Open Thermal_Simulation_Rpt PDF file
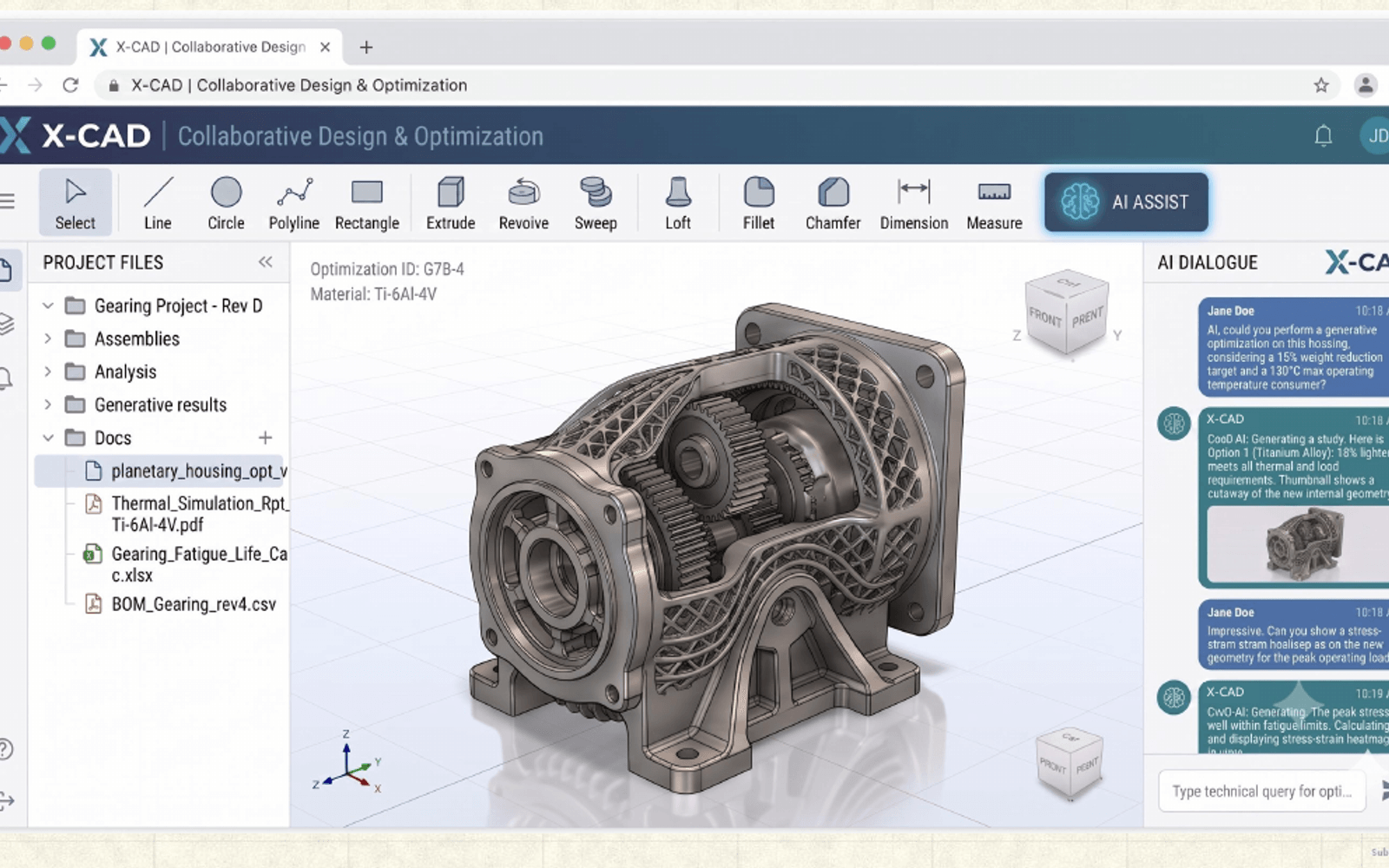The image size is (1389, 868). tap(185, 514)
